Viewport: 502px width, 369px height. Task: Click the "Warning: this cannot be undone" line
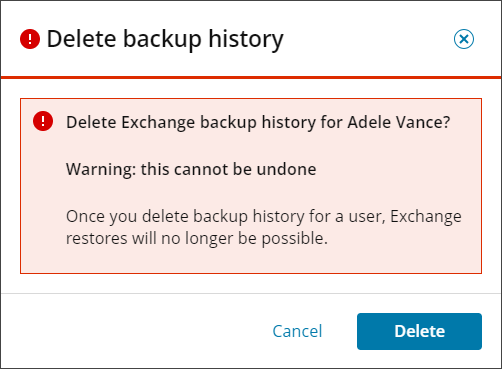click(191, 169)
